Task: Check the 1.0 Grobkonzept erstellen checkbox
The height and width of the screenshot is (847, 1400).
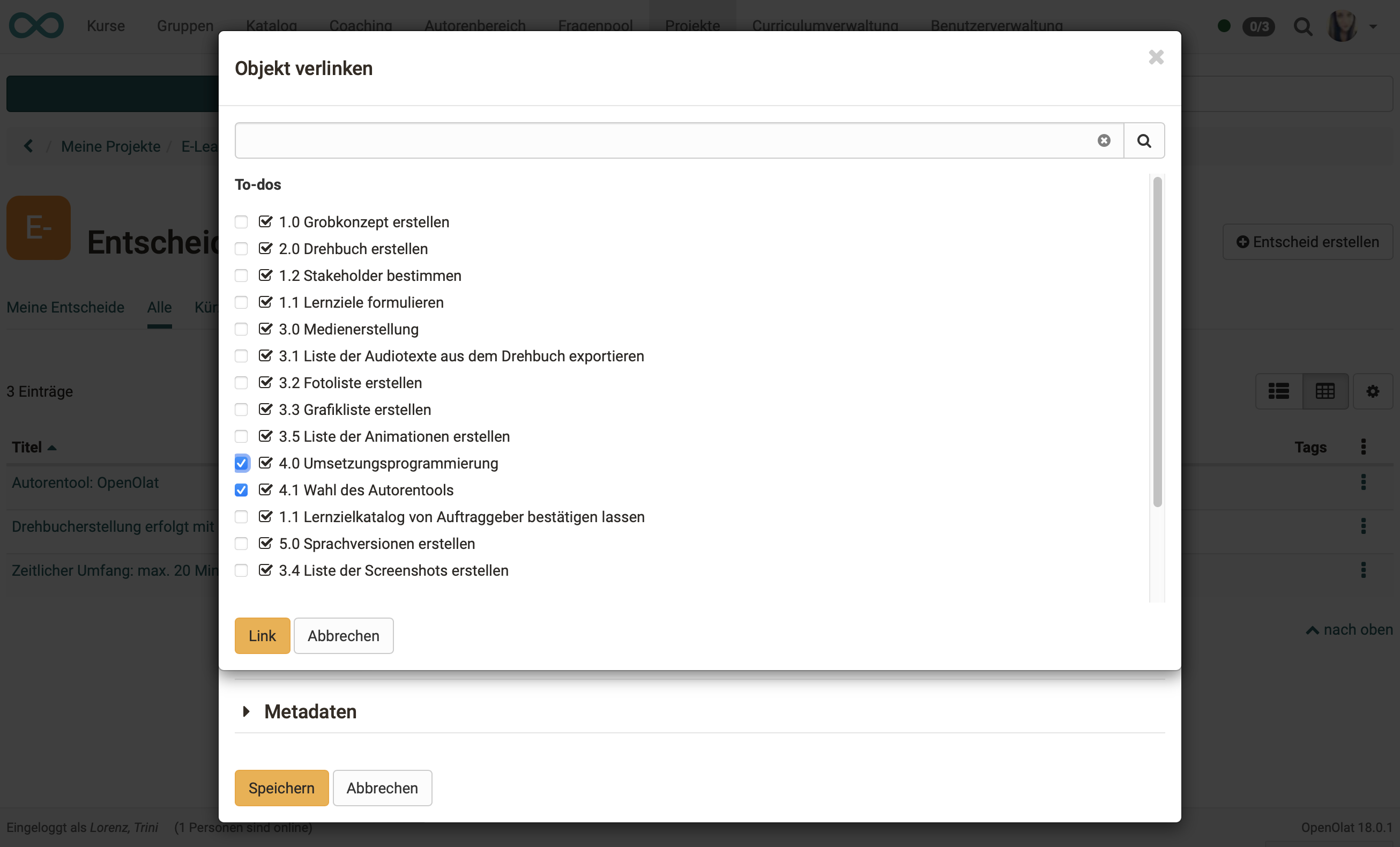Action: [242, 222]
